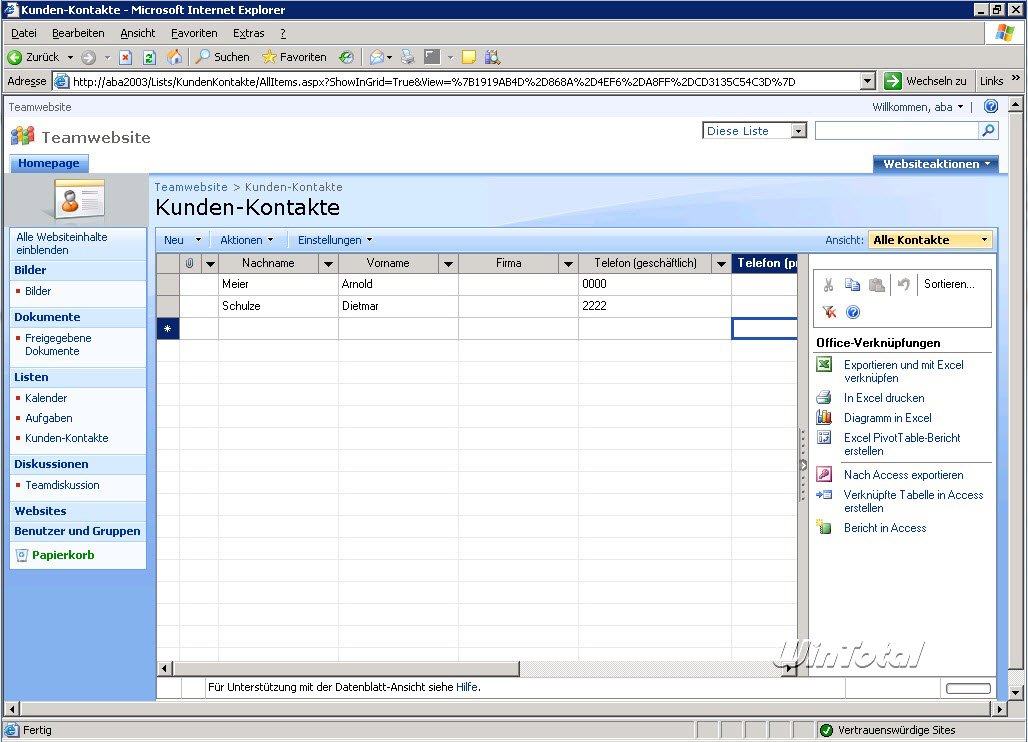1028x742 pixels.
Task: Open the Vorname column filter dropdown
Action: (x=448, y=264)
